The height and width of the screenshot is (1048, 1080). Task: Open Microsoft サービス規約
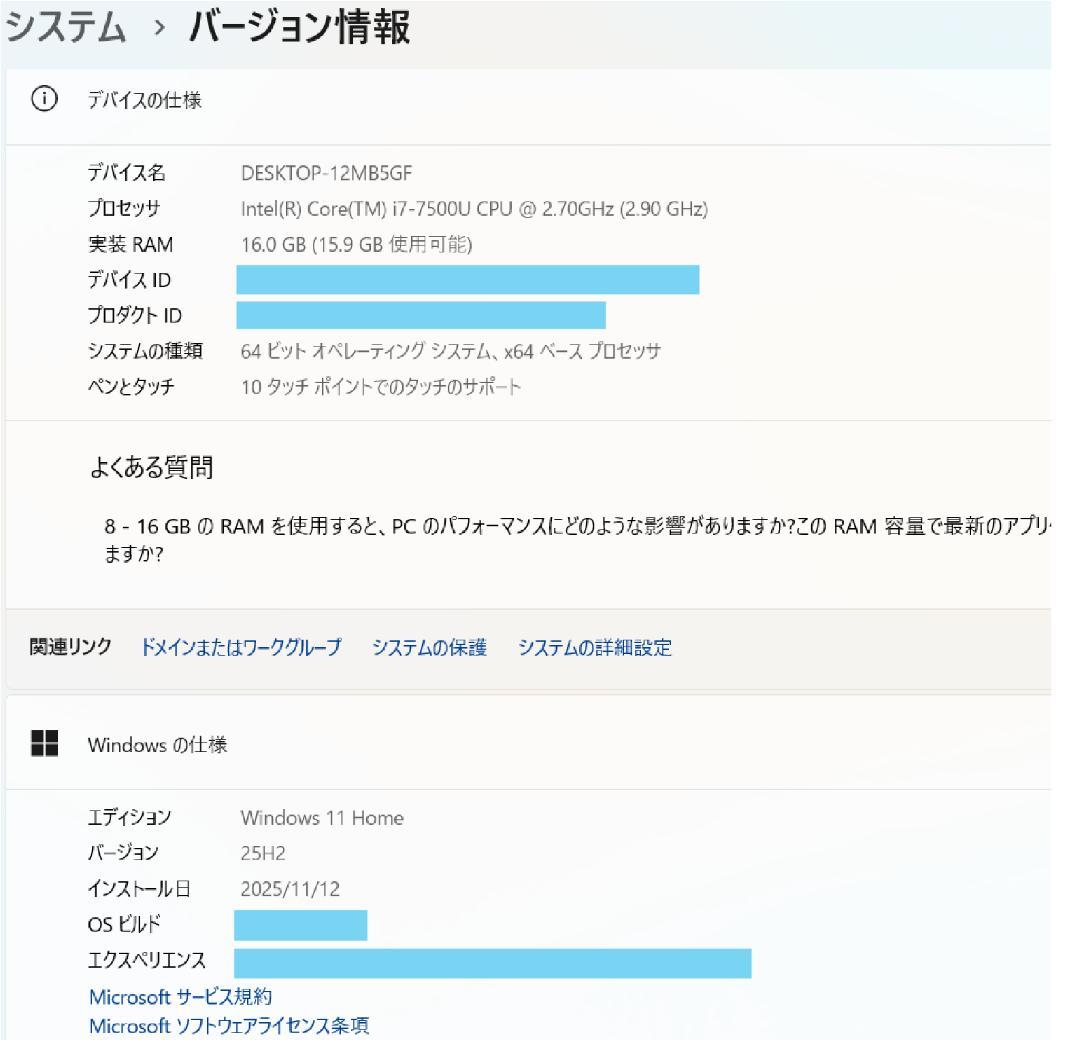coord(182,996)
